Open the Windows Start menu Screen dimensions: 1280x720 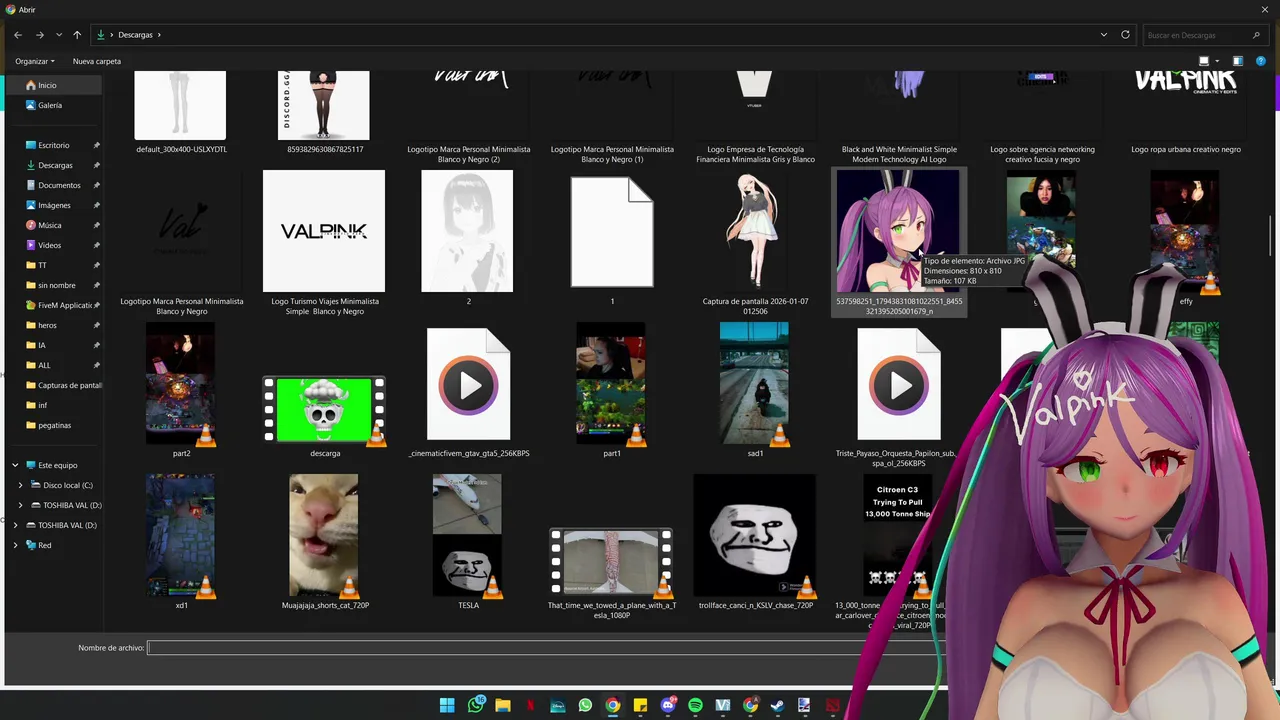click(448, 705)
